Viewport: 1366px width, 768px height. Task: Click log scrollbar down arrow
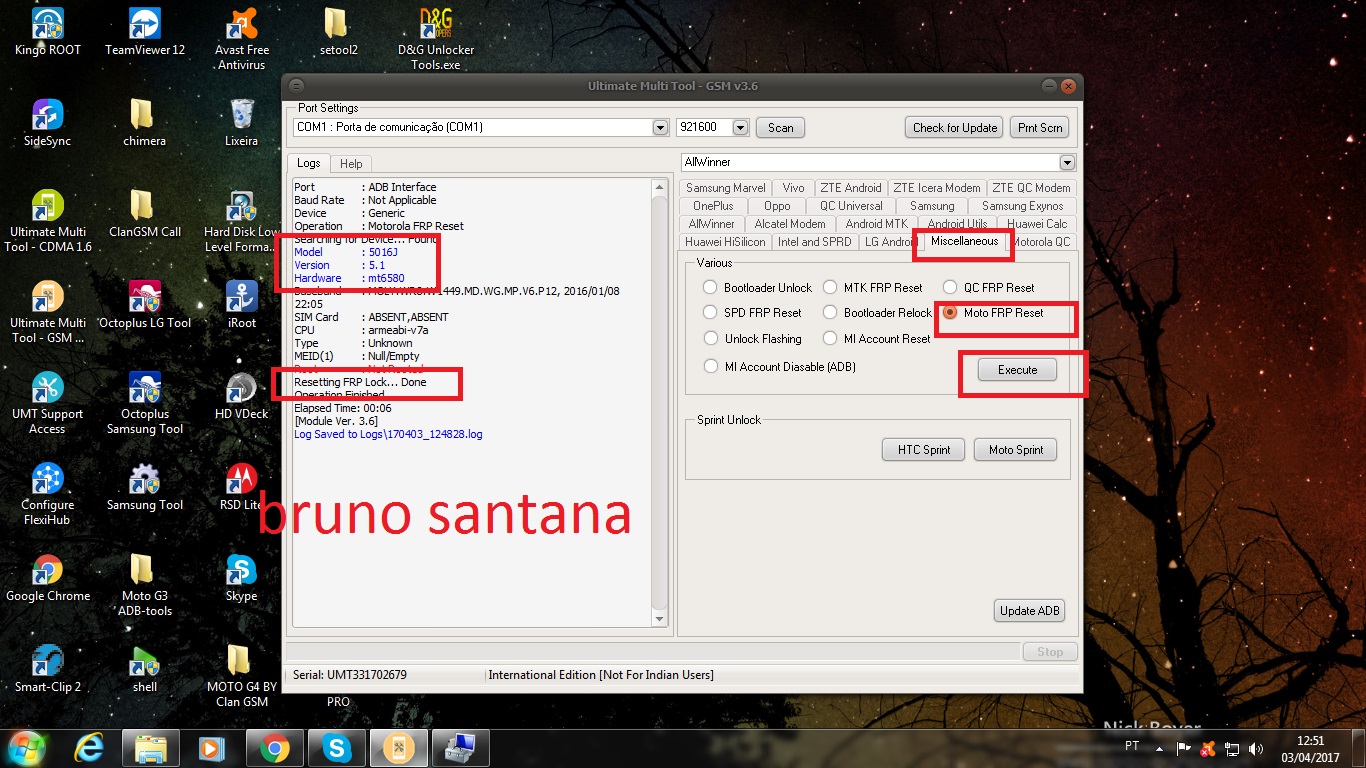click(x=659, y=619)
